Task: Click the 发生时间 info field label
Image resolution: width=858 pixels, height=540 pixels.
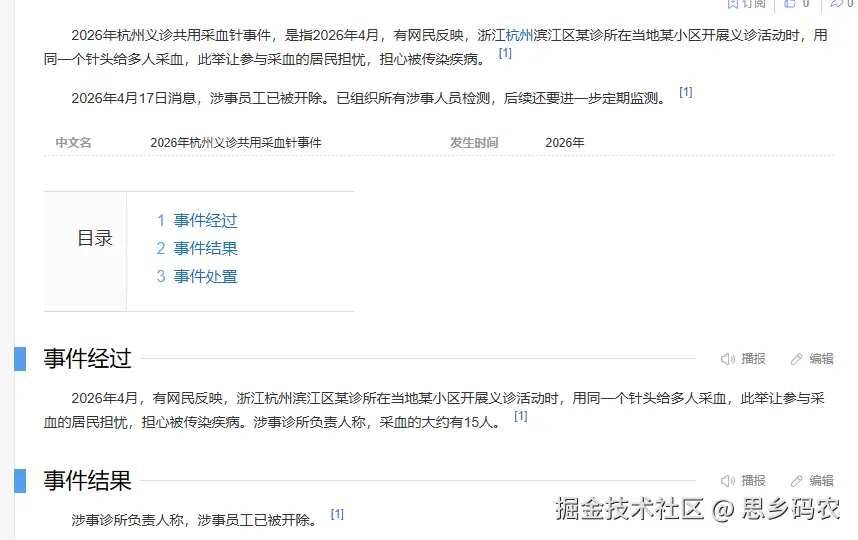Action: (x=474, y=143)
